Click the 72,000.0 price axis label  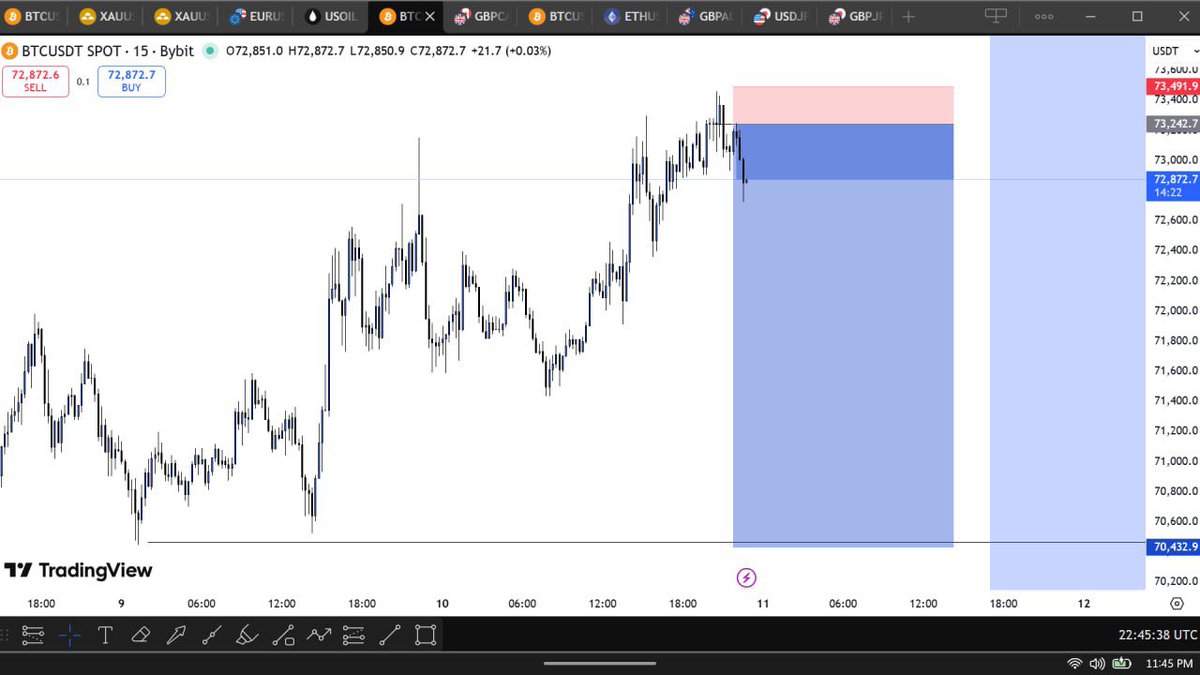(x=1176, y=310)
